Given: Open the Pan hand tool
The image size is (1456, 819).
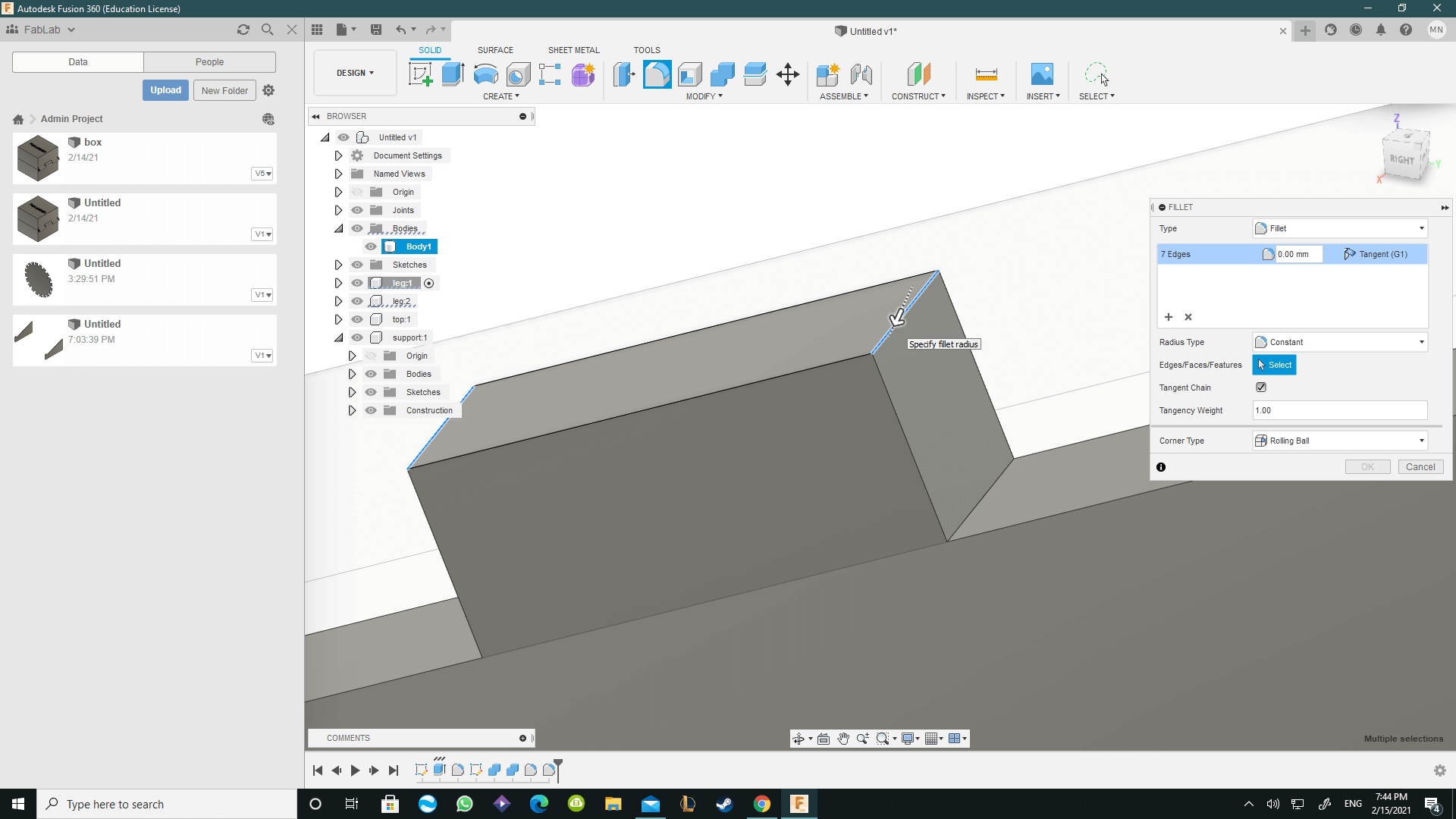Looking at the screenshot, I should (843, 739).
